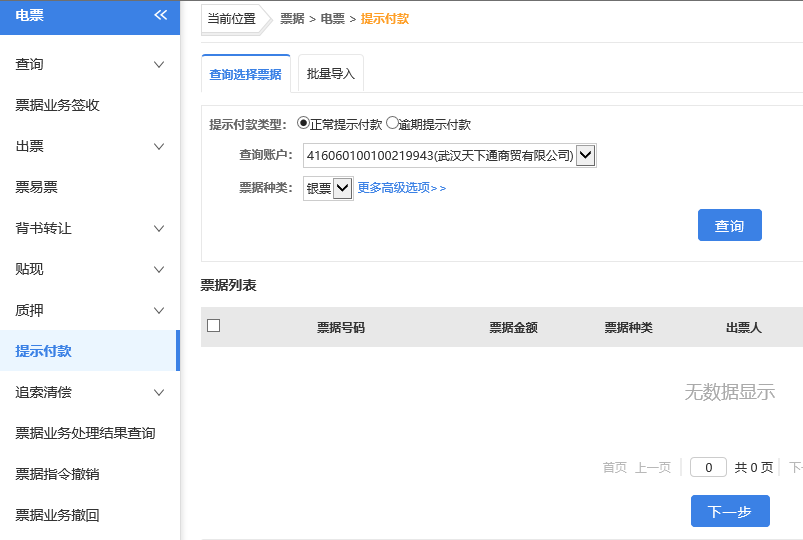This screenshot has height=540, width=803.
Task: Switch to 批量导入 tab
Action: (330, 74)
